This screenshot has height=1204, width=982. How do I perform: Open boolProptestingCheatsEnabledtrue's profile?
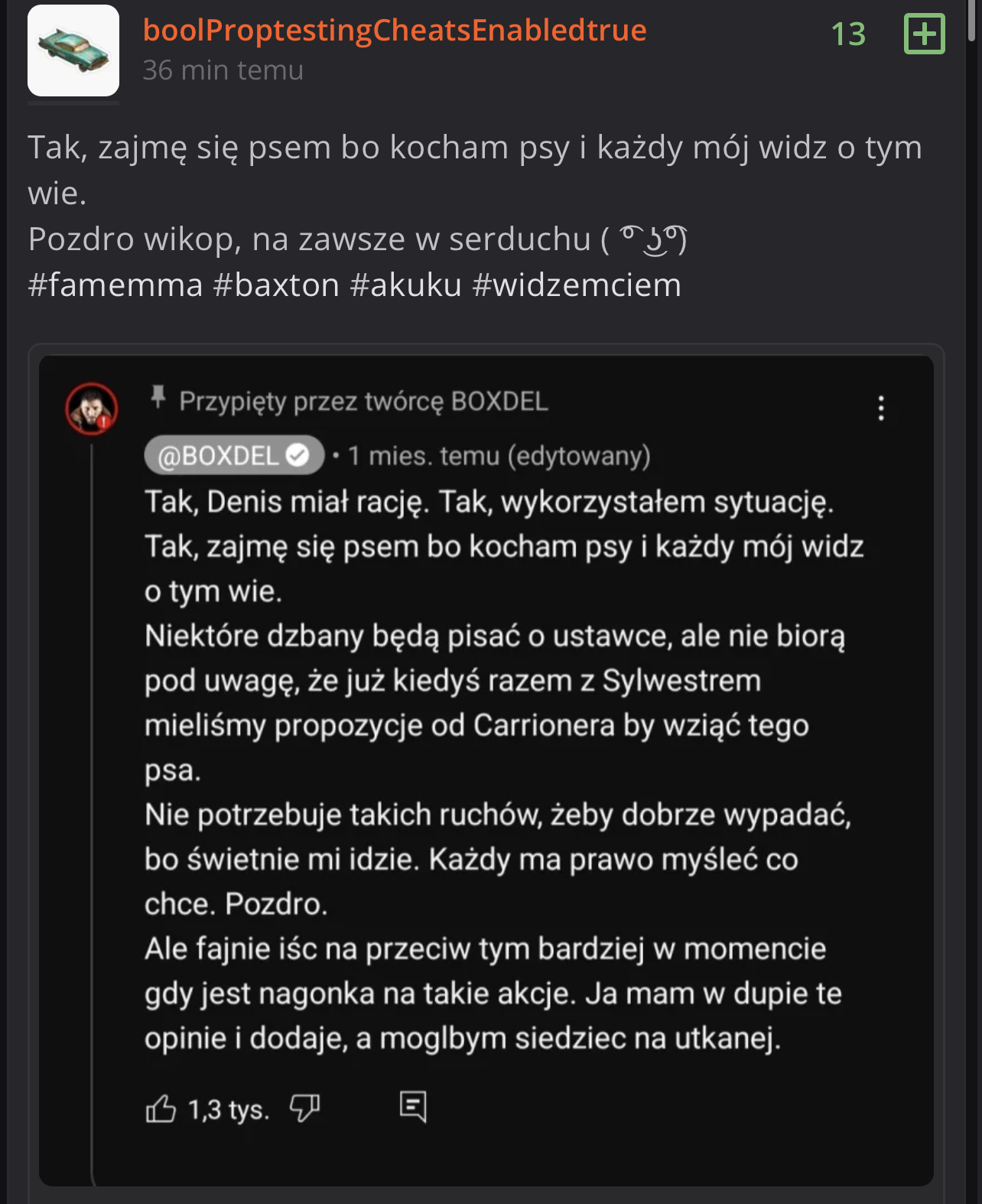395,31
